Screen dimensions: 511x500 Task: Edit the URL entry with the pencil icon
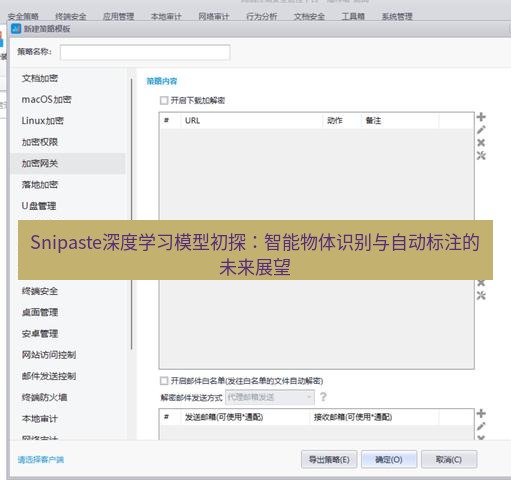tap(481, 130)
